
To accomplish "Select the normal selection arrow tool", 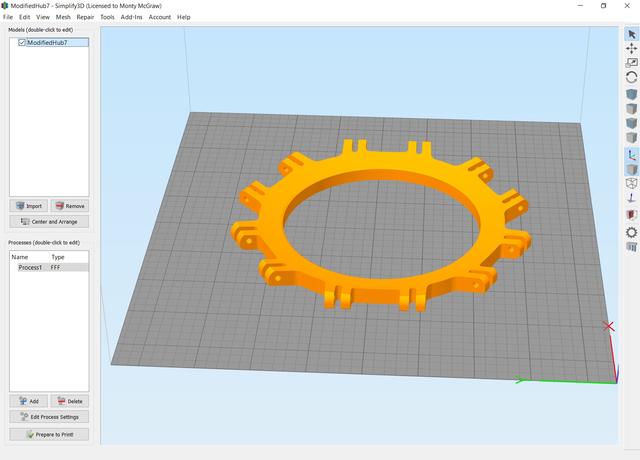I will [x=631, y=34].
